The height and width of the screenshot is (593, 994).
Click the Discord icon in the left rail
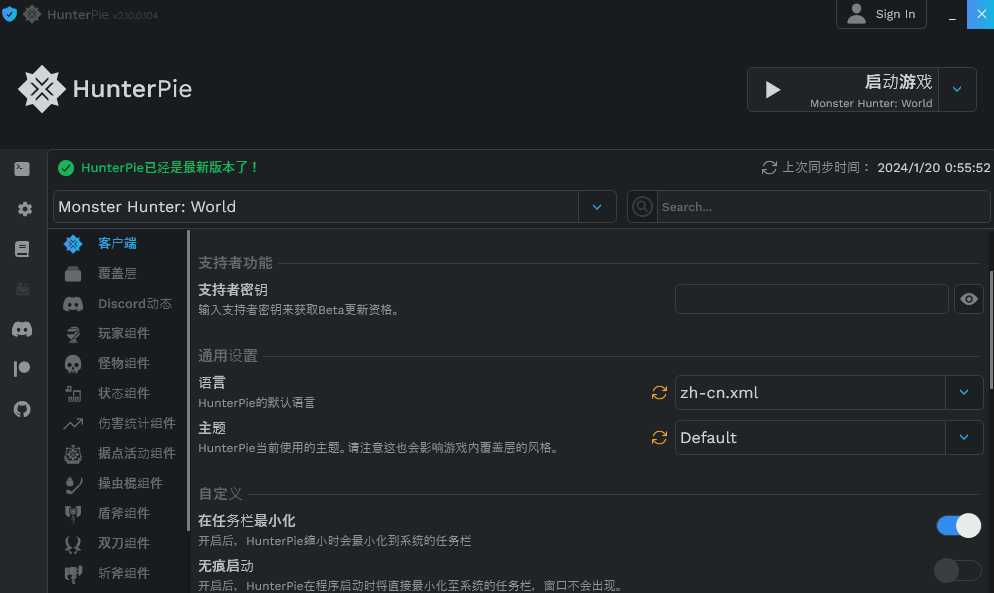pyautogui.click(x=22, y=329)
